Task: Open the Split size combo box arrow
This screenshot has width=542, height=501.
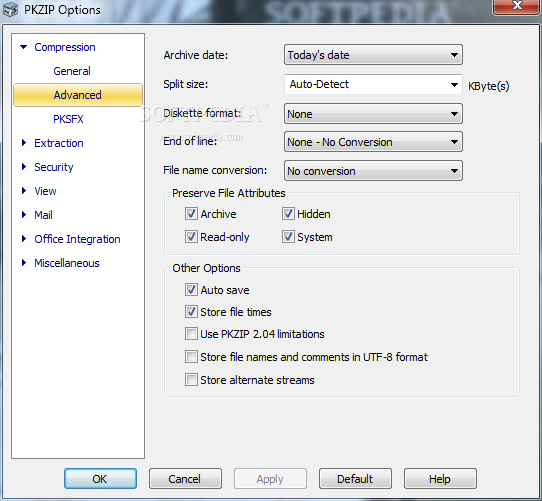Action: coord(454,84)
